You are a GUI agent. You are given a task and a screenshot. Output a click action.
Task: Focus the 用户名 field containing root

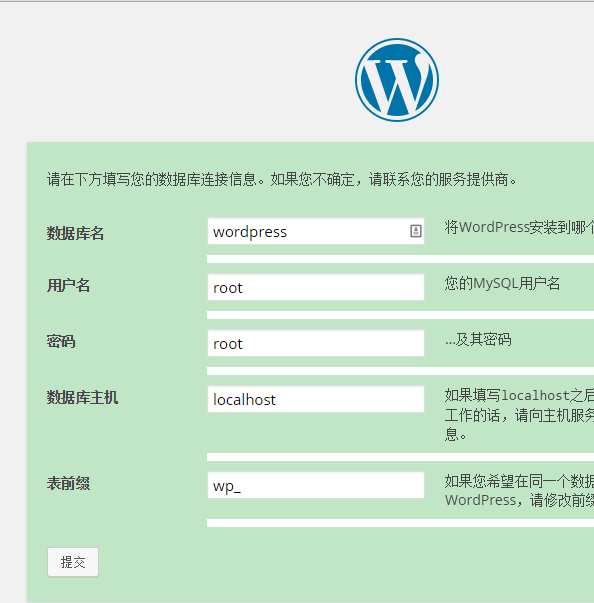click(316, 287)
